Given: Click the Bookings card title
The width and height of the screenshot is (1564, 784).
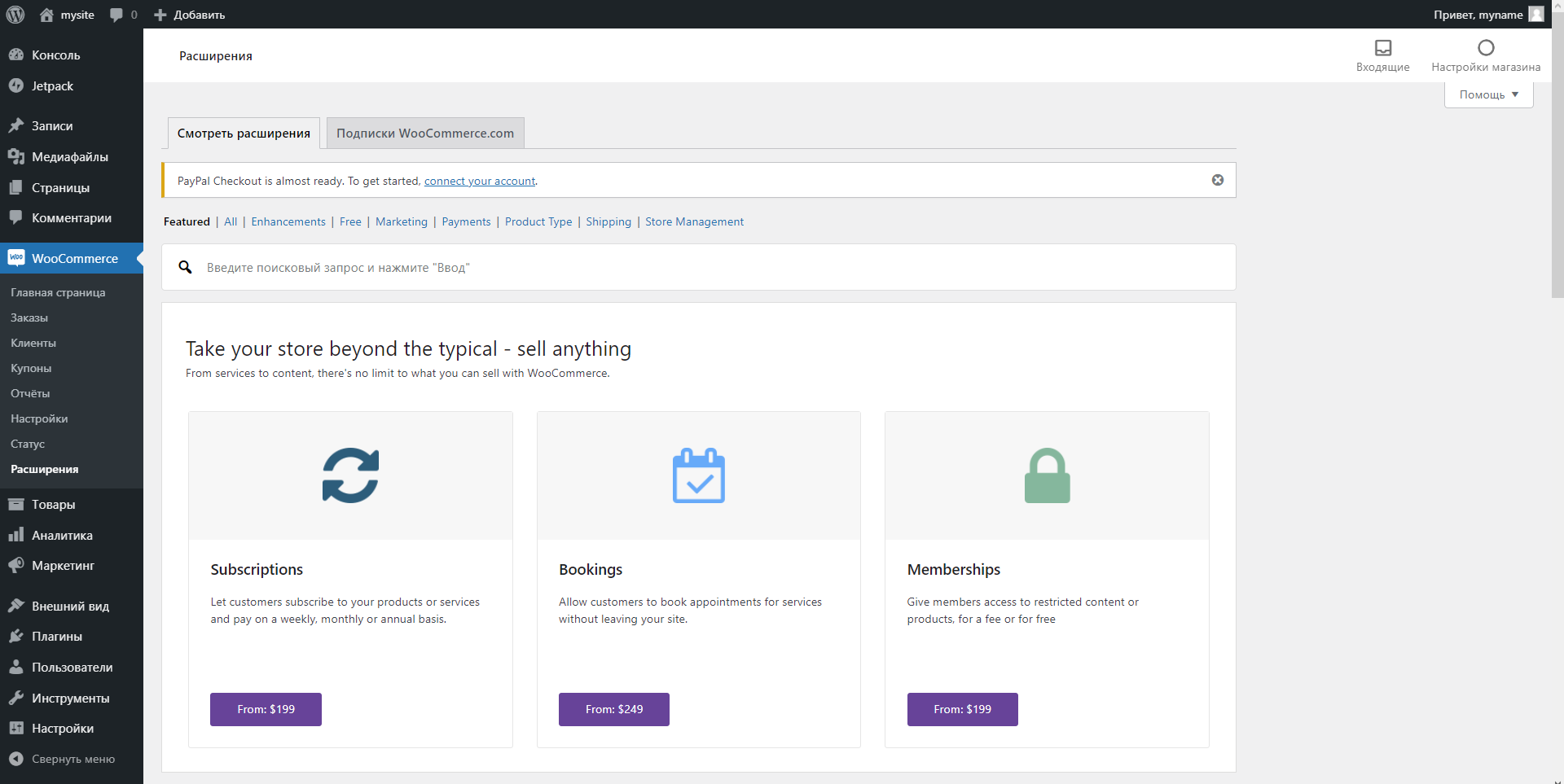Looking at the screenshot, I should tap(591, 569).
